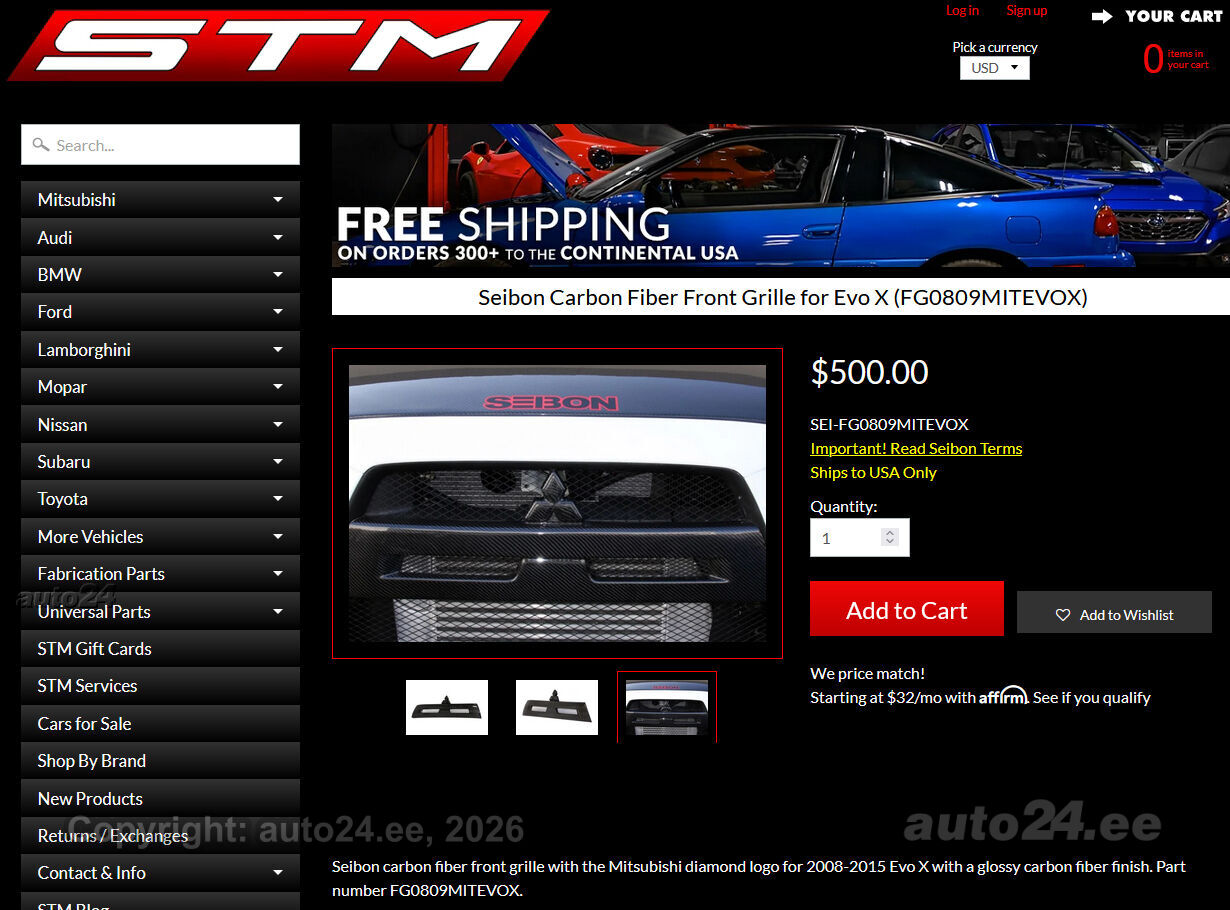Click the items in your cart counter
Viewport: 1230px width, 910px height.
tap(1176, 59)
